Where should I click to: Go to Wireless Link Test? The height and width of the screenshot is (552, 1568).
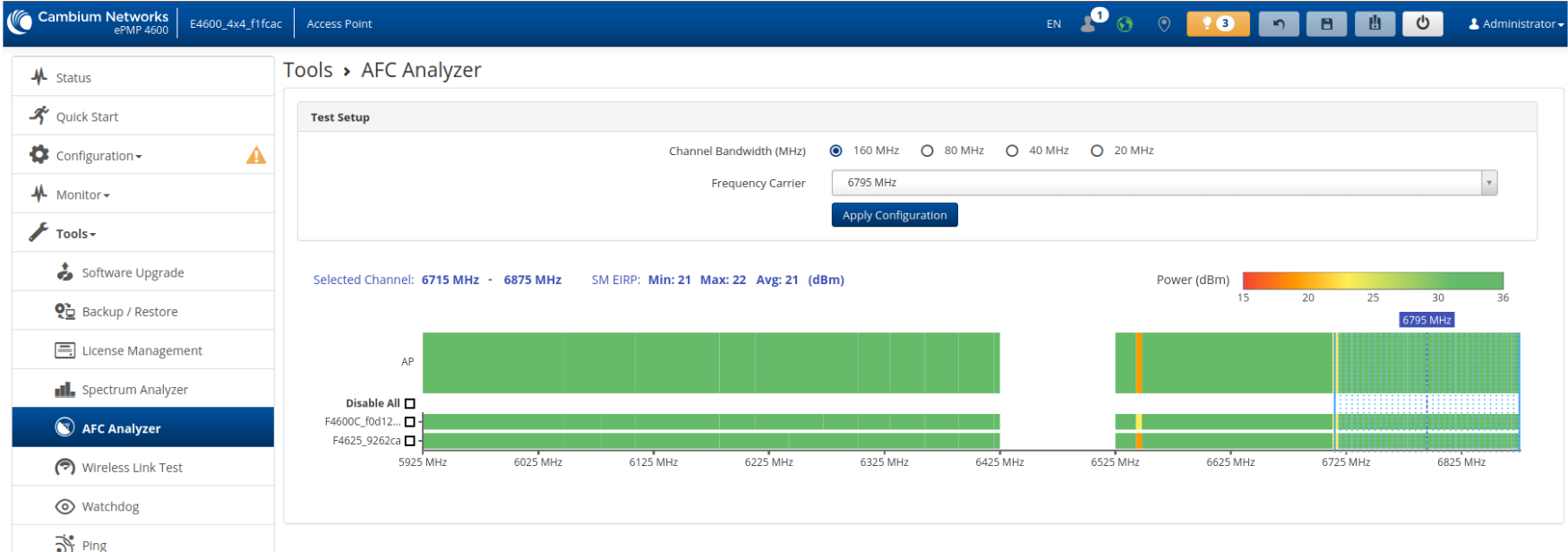[x=132, y=468]
